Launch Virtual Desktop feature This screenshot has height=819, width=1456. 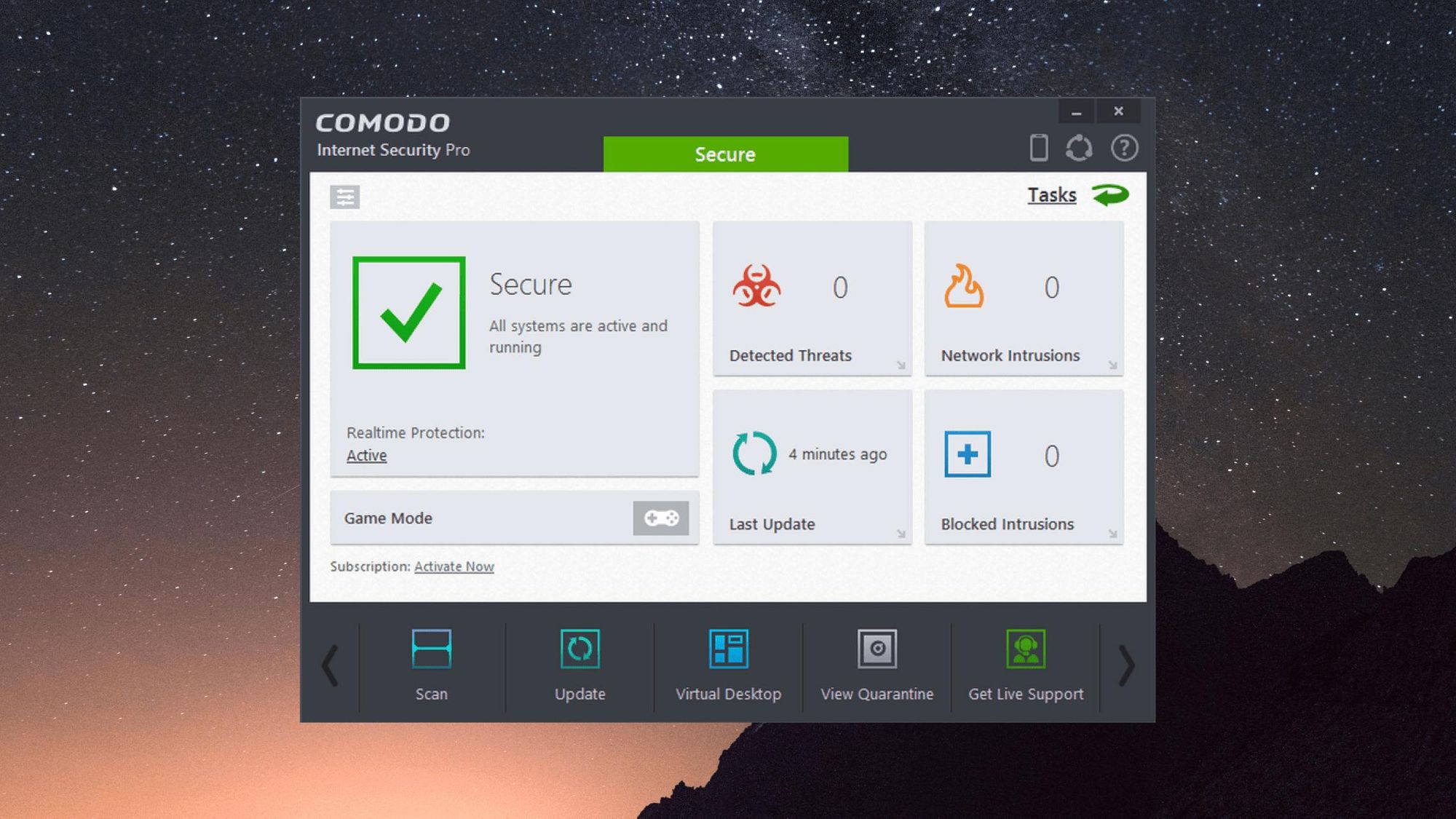[x=727, y=665]
